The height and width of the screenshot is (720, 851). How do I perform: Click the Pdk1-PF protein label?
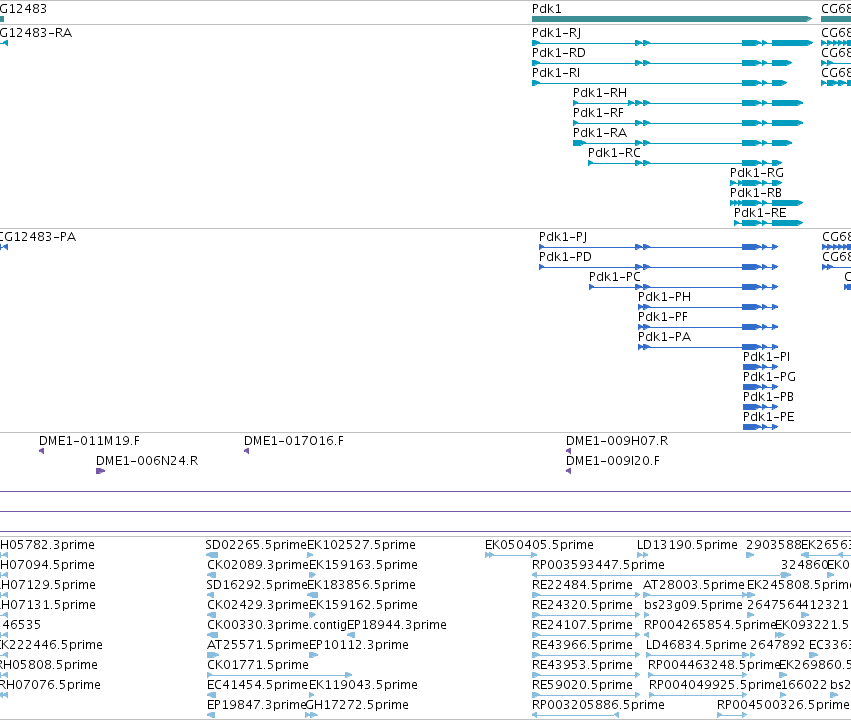(x=663, y=317)
